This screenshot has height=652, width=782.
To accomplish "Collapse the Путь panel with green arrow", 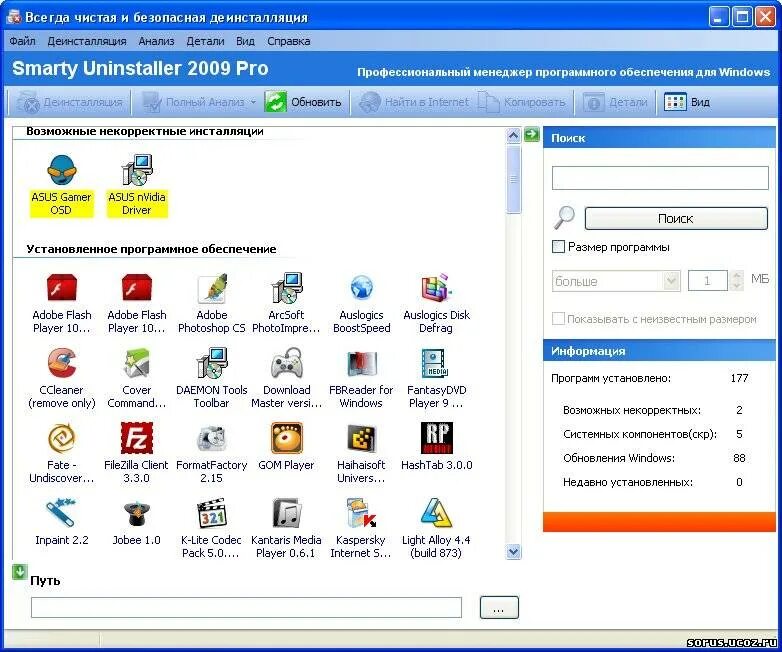I will (19, 571).
